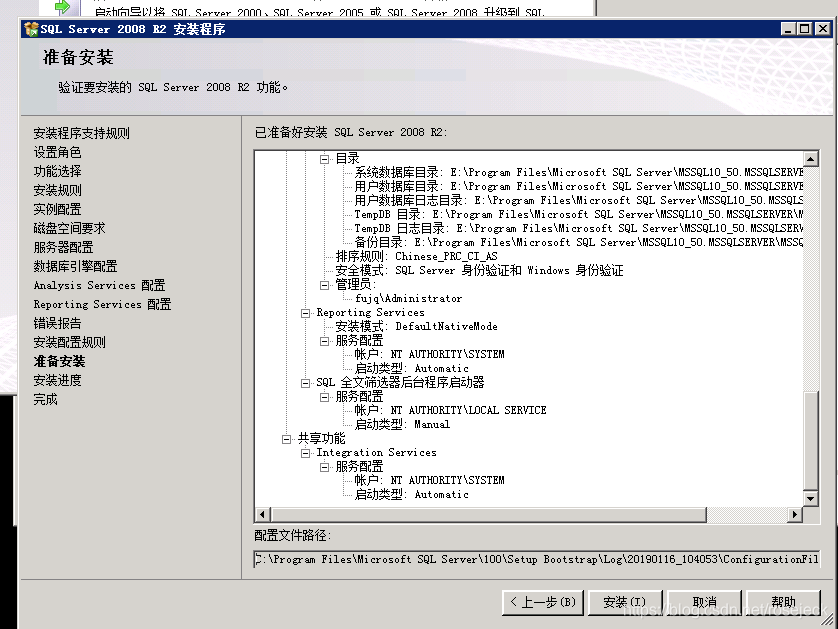
Task: Select the 错误报告 step
Action: point(58,323)
